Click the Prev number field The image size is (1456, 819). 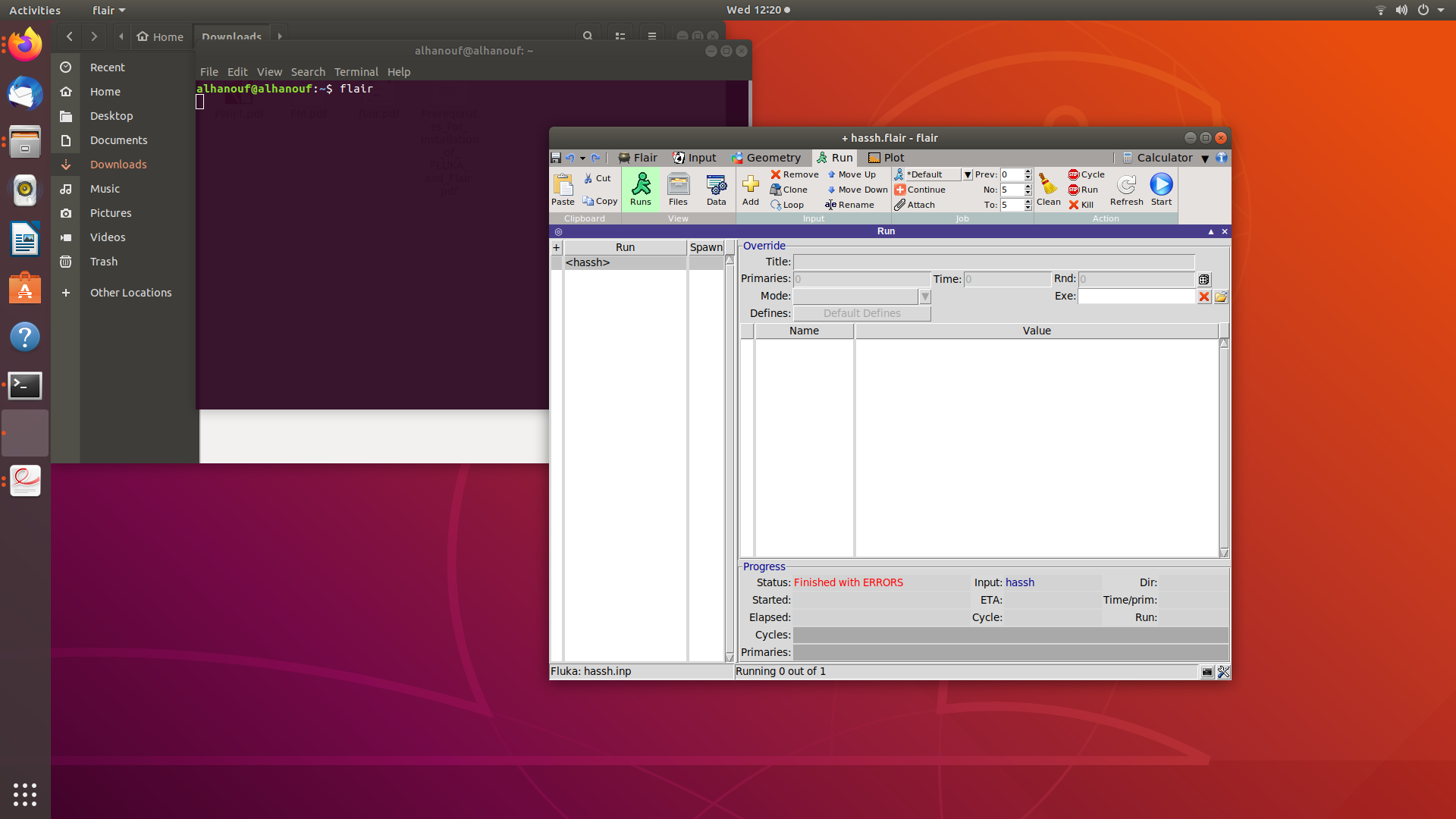[x=1012, y=174]
